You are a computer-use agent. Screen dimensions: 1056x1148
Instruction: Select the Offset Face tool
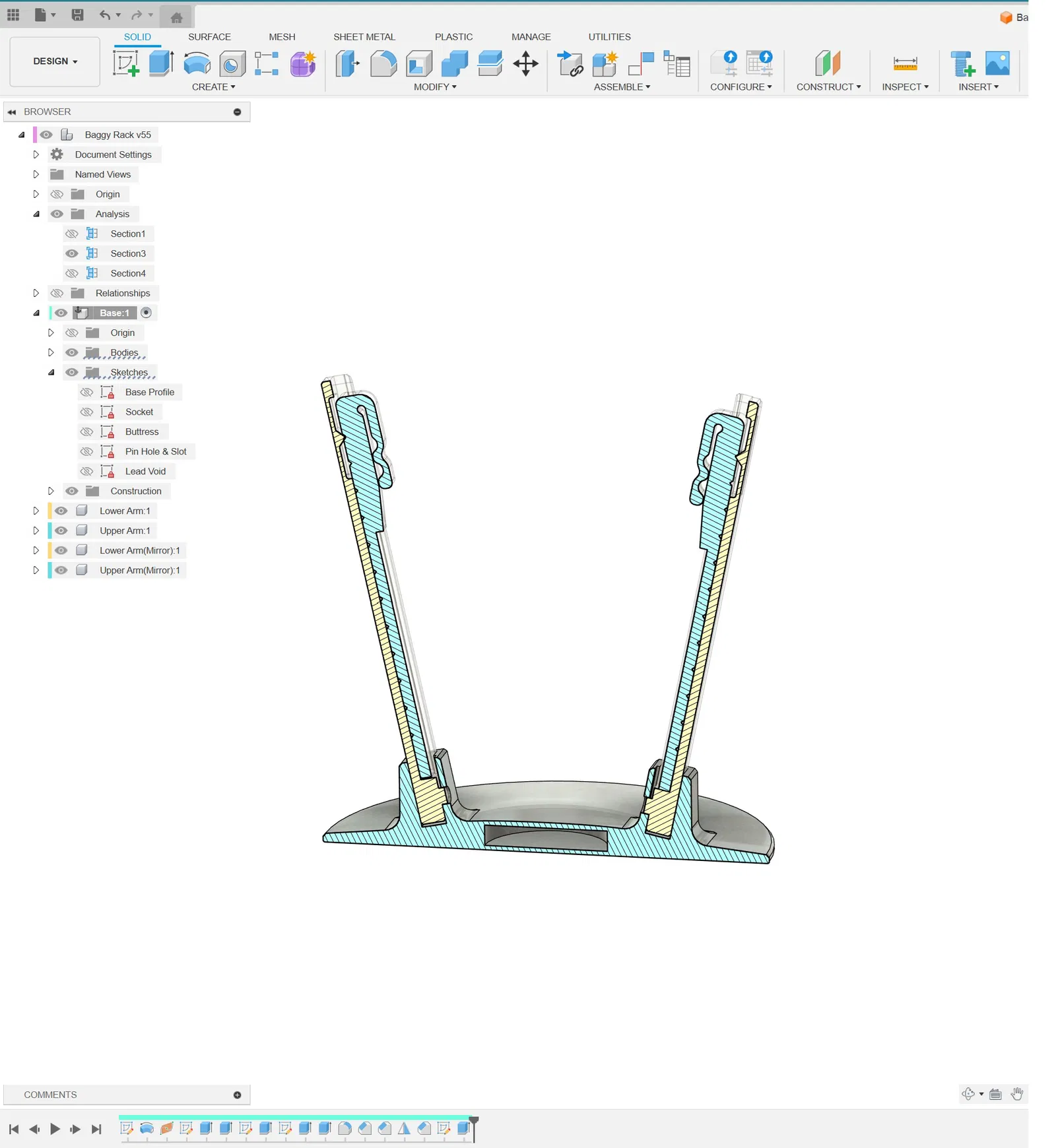(490, 64)
